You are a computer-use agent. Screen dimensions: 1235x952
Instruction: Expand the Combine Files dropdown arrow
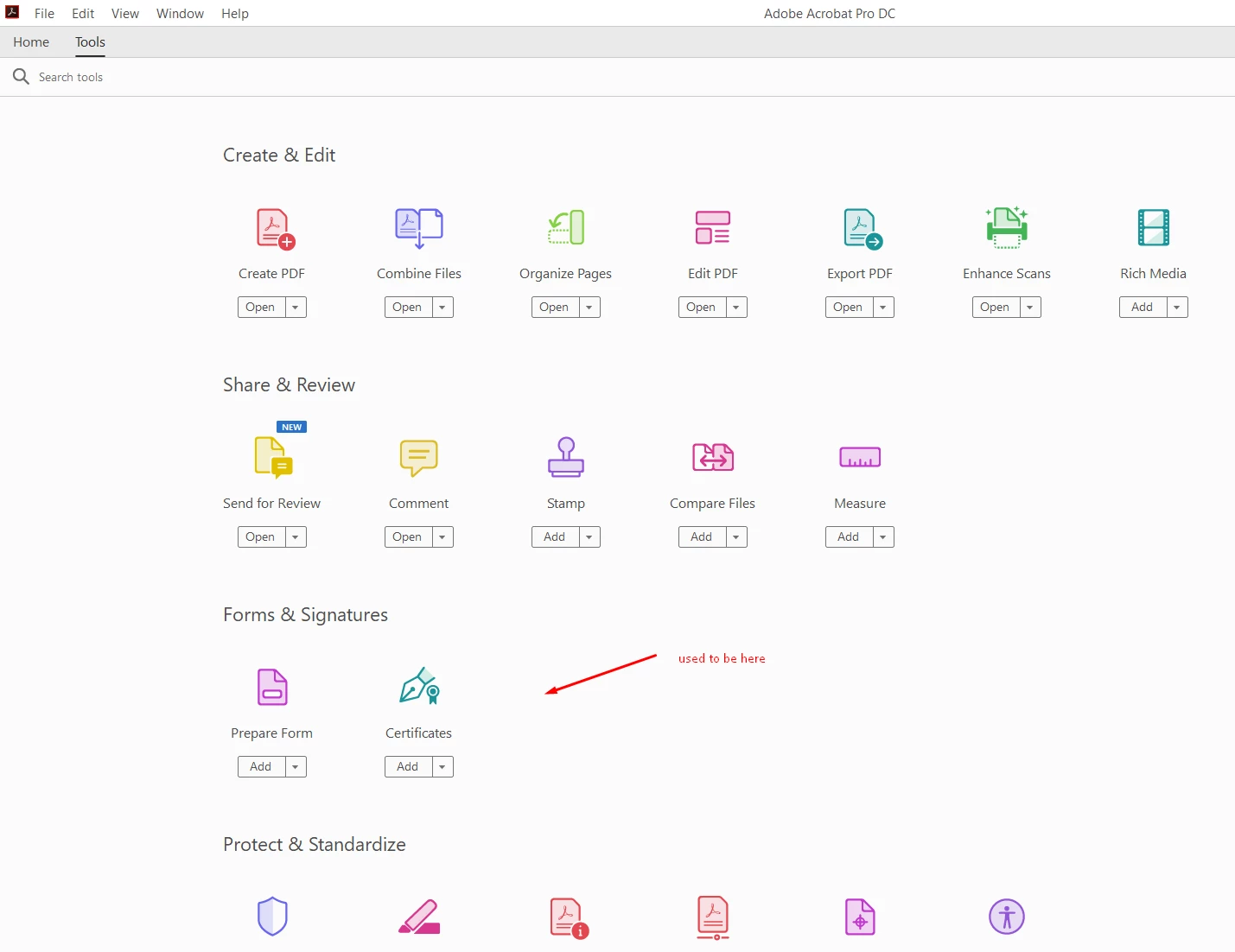442,307
